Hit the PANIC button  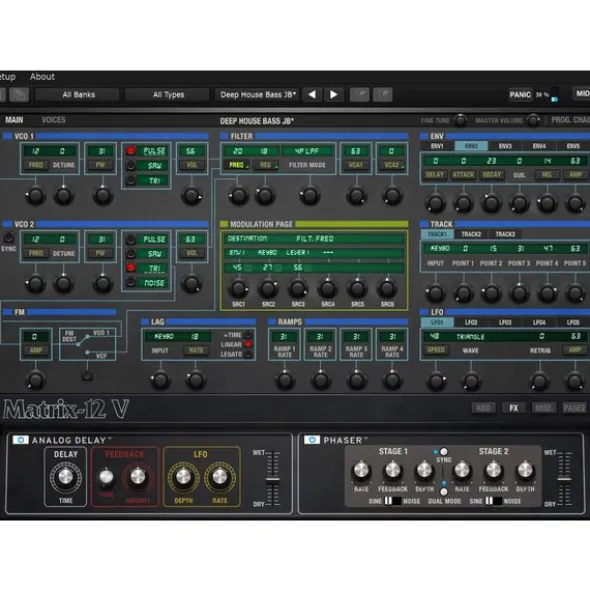point(520,95)
